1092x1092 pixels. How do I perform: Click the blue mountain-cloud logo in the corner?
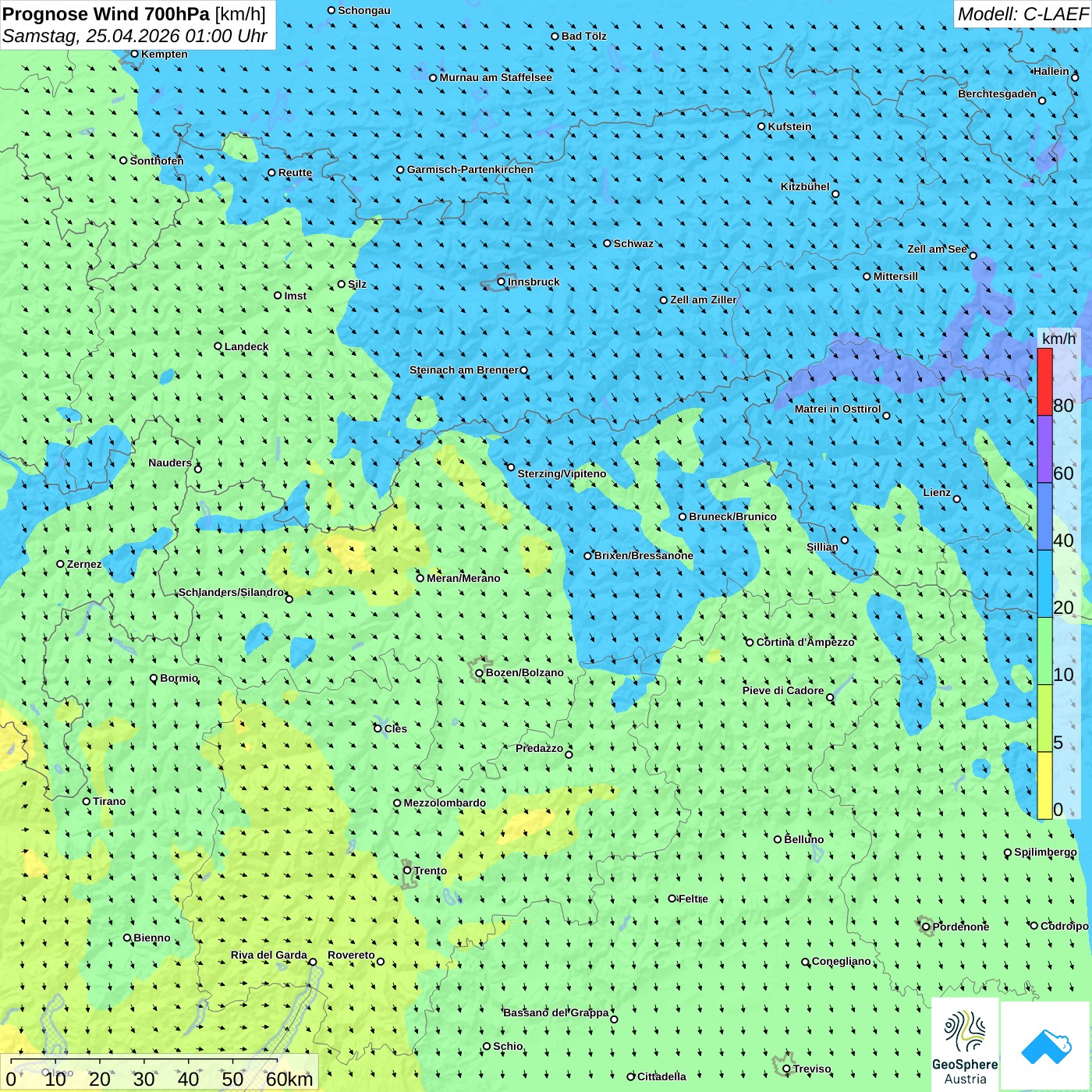pyautogui.click(x=1046, y=1046)
